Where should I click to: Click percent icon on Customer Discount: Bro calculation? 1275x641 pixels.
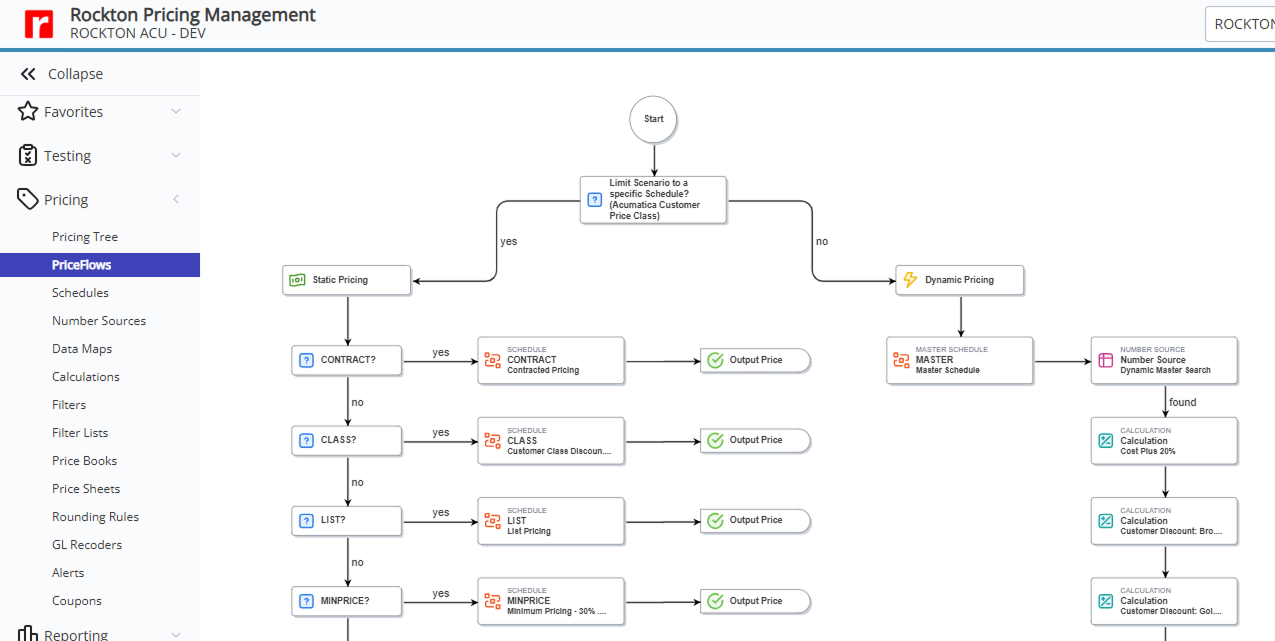point(1106,520)
